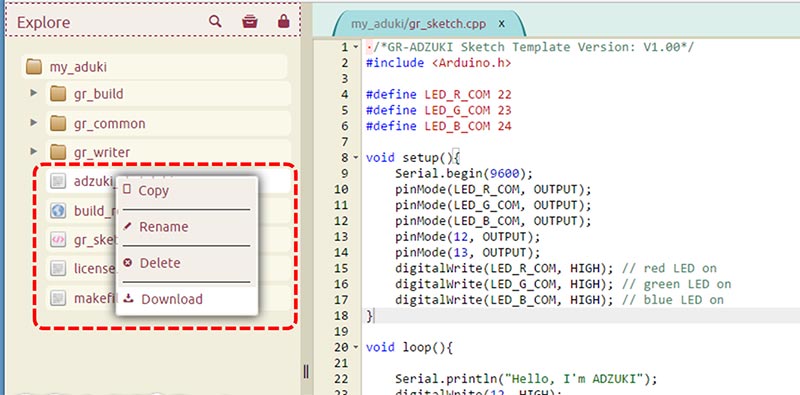Click the gr_common folder icon
Viewport: 800px width, 395px height.
[59, 124]
